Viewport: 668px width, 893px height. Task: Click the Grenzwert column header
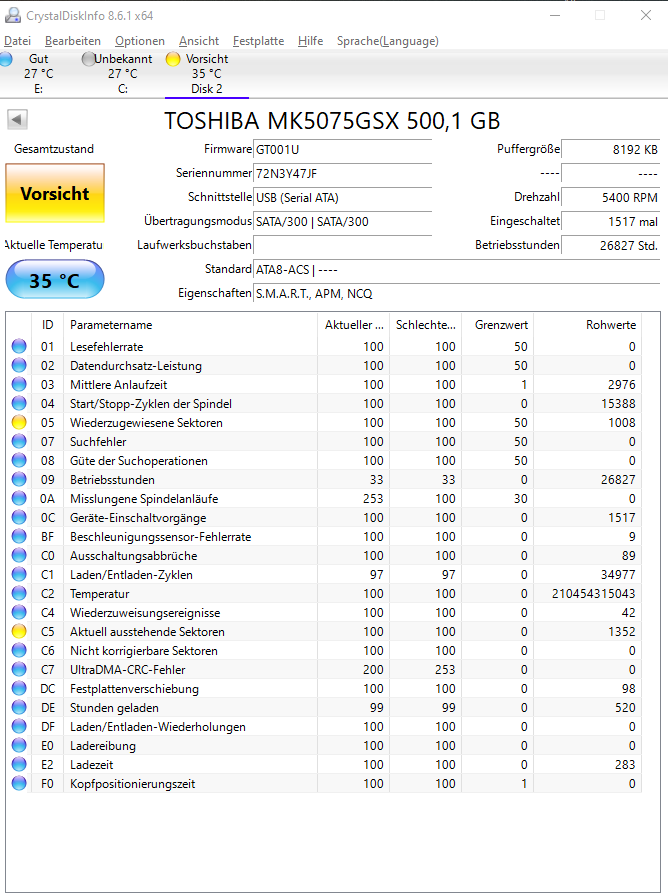click(497, 325)
